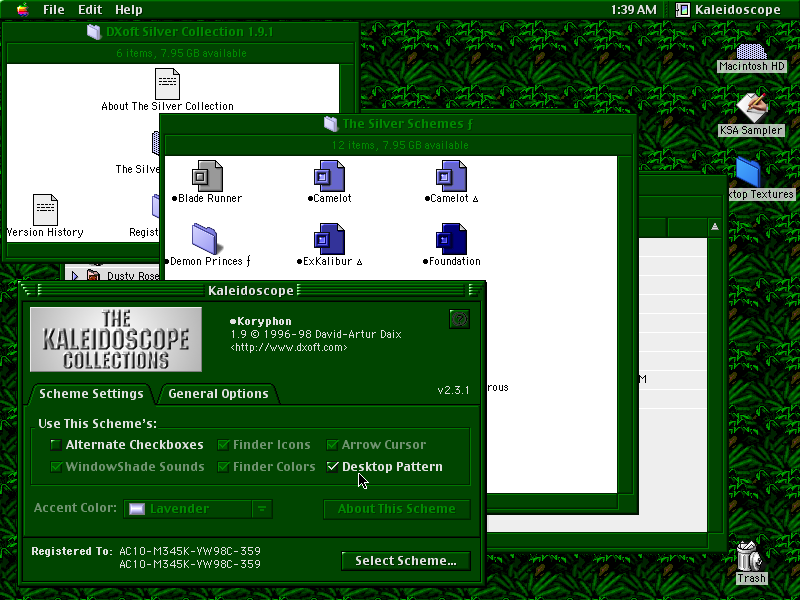Switch to the General Options tab
Viewport: 800px width, 600px height.
pos(218,393)
